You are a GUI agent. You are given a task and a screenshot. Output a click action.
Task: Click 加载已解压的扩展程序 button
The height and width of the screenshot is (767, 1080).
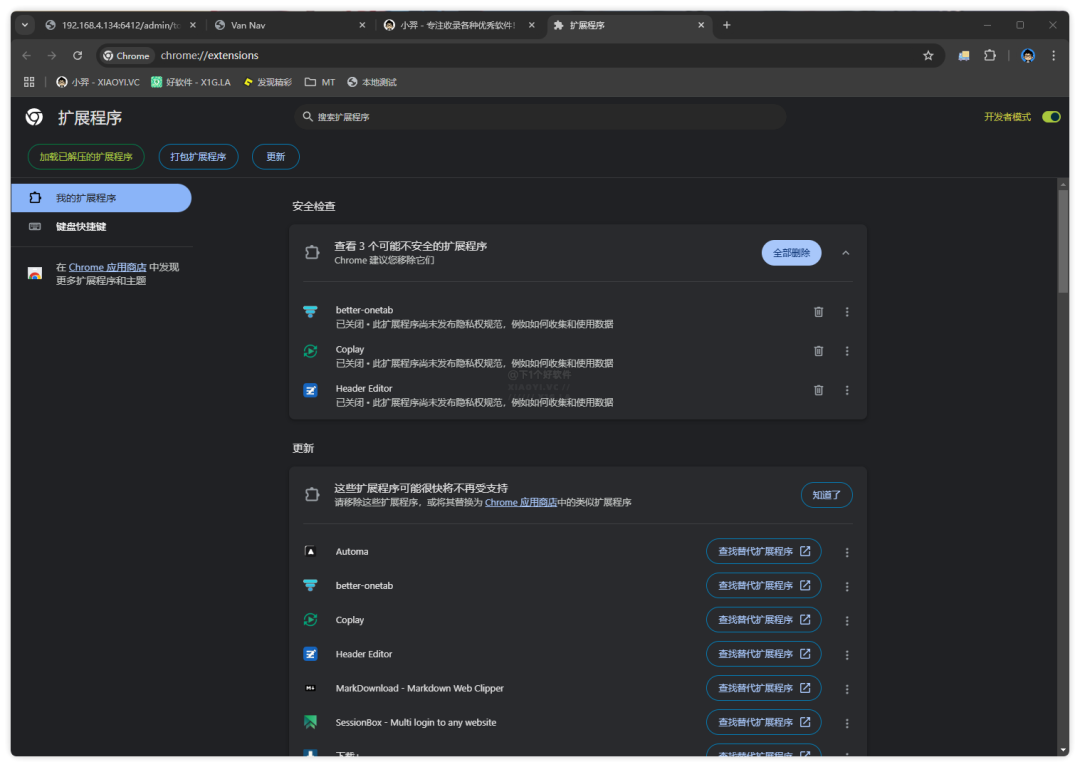pos(86,157)
